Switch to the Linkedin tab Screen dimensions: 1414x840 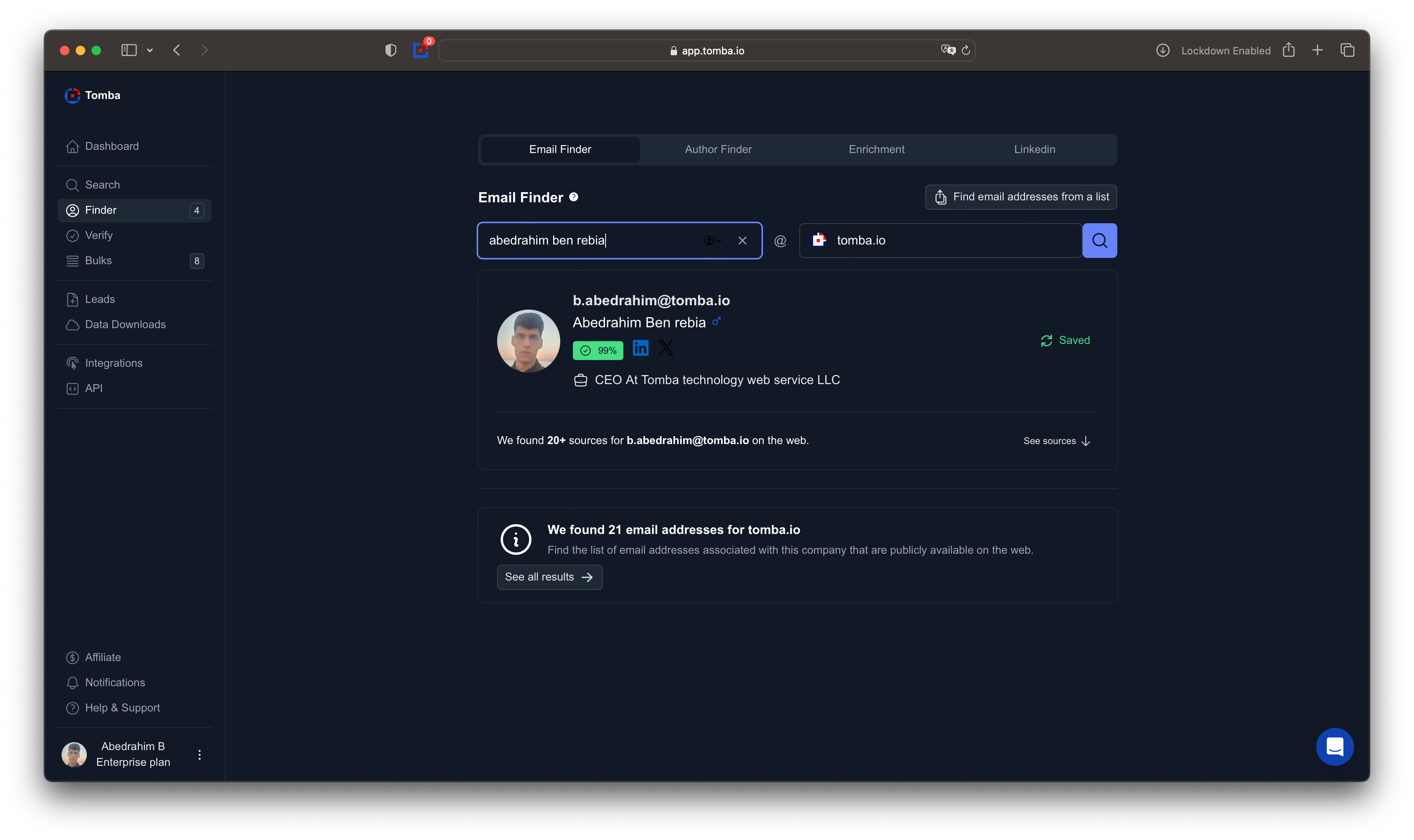(1034, 149)
